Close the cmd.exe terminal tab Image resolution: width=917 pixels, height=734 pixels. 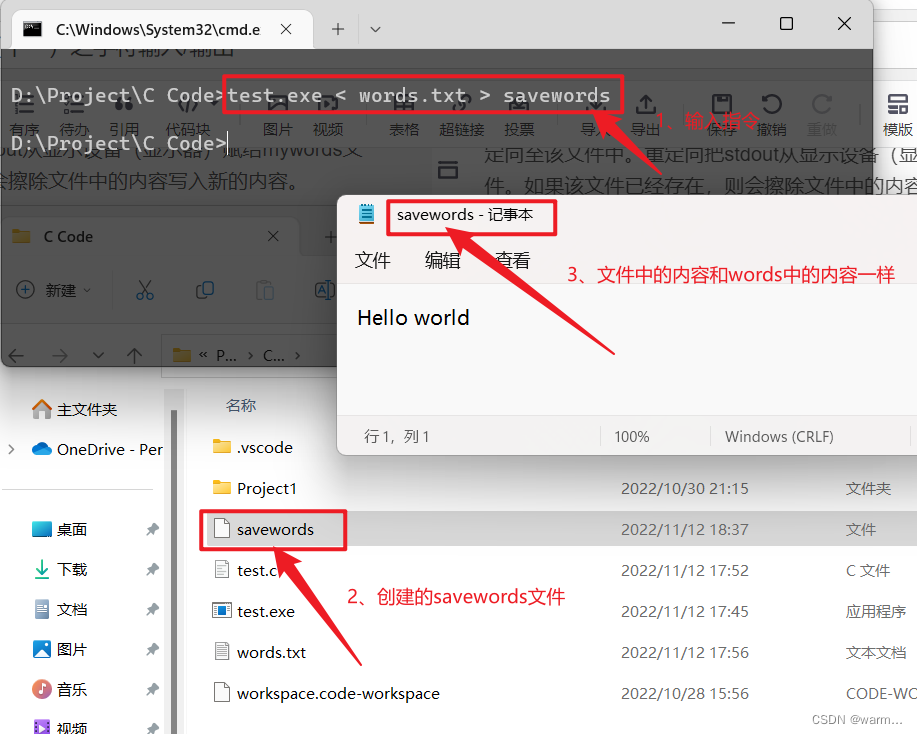click(286, 29)
